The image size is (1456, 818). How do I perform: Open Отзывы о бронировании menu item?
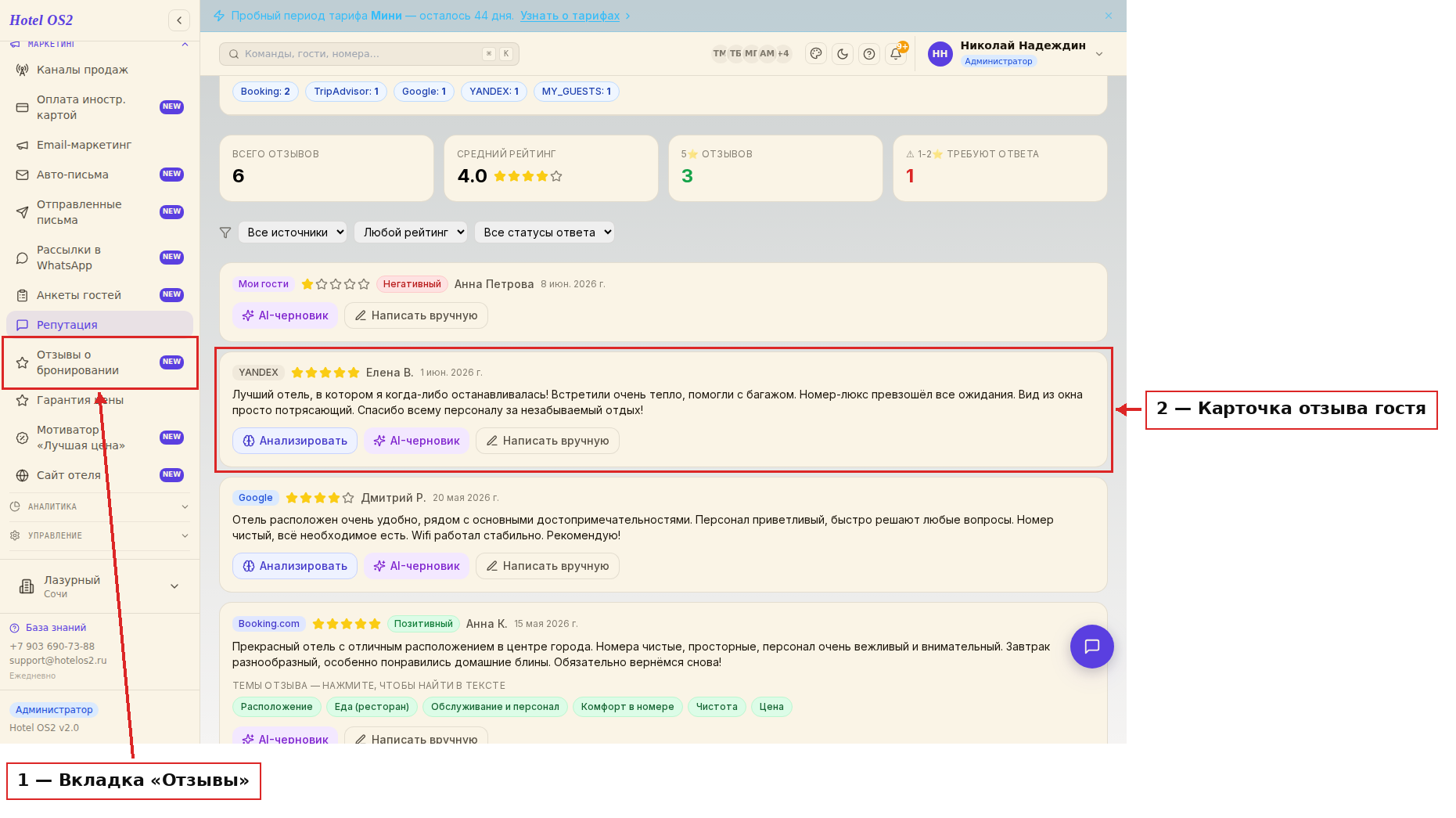[99, 362]
